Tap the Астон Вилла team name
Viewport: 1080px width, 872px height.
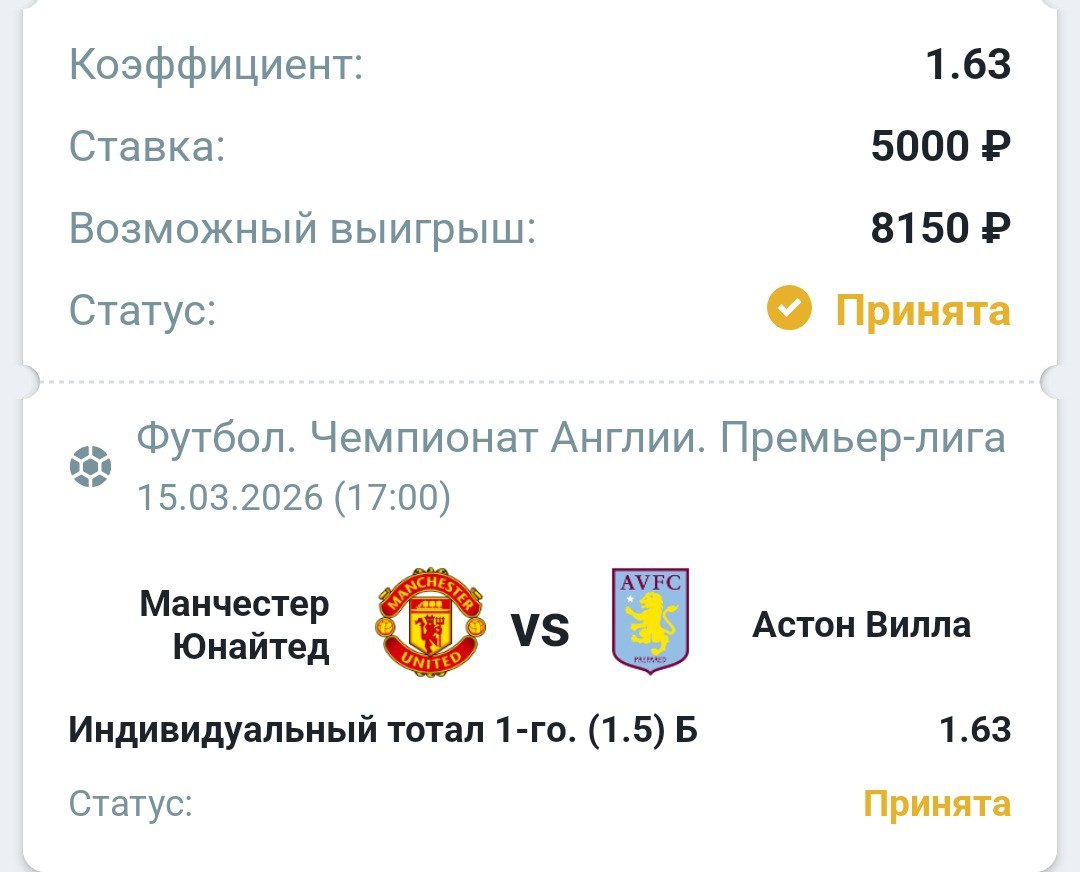(x=861, y=625)
